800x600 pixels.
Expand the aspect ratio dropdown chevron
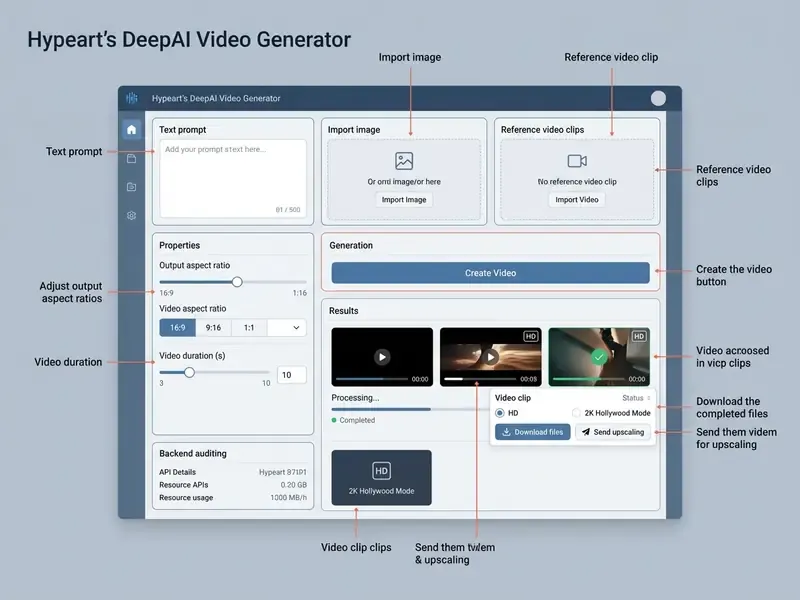pos(296,328)
